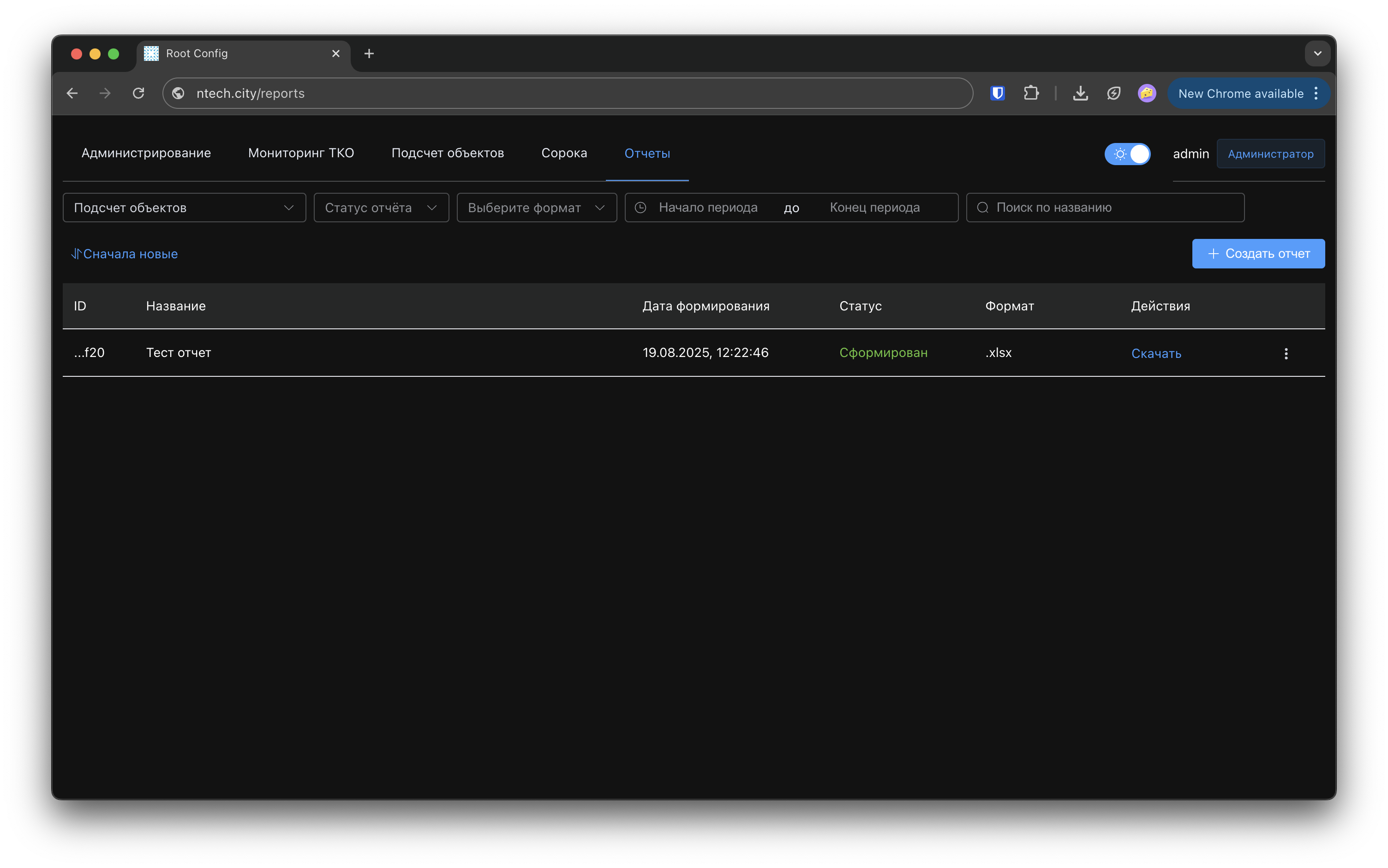
Task: Open the Статус отчёта dropdown
Action: click(x=381, y=208)
